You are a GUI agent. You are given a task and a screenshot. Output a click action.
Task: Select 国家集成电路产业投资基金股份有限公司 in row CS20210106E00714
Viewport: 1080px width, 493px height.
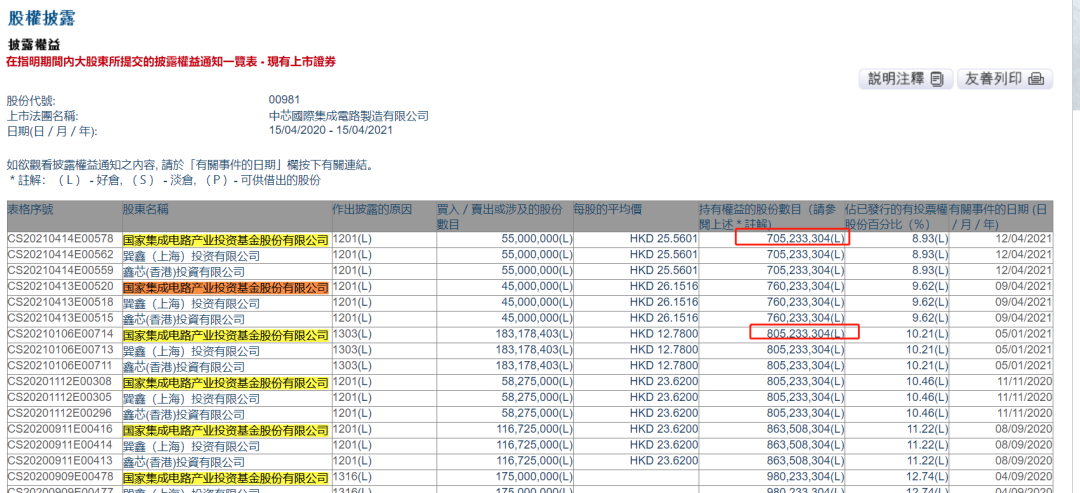pyautogui.click(x=226, y=335)
